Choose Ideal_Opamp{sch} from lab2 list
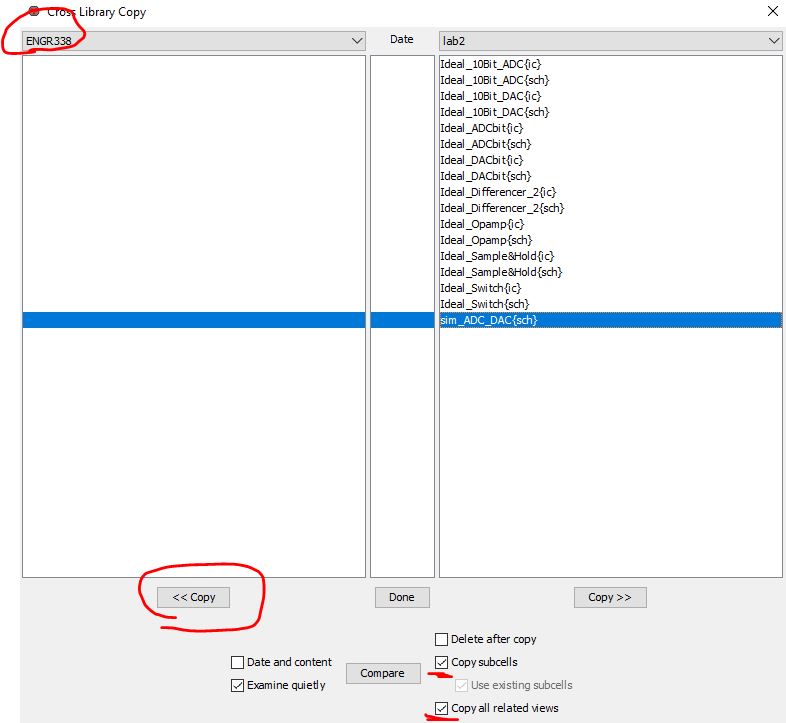Screen dimensions: 786x723 tap(486, 240)
